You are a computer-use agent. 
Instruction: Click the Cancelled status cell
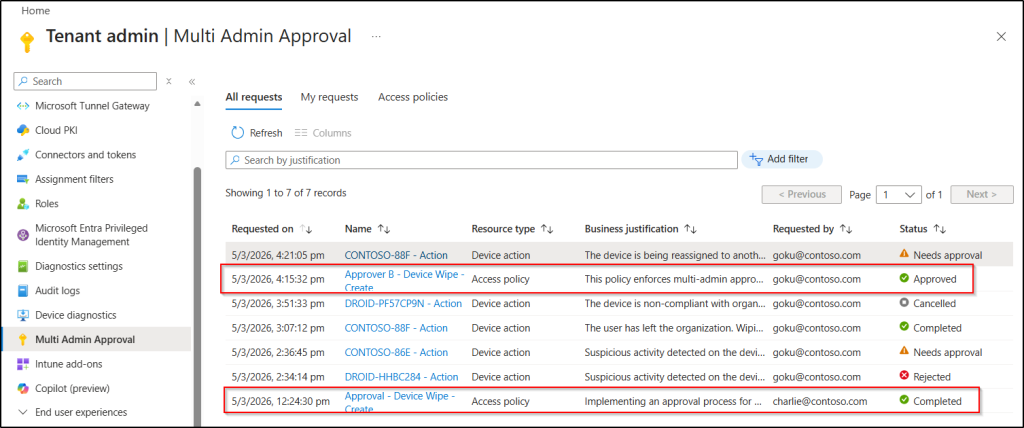[927, 303]
